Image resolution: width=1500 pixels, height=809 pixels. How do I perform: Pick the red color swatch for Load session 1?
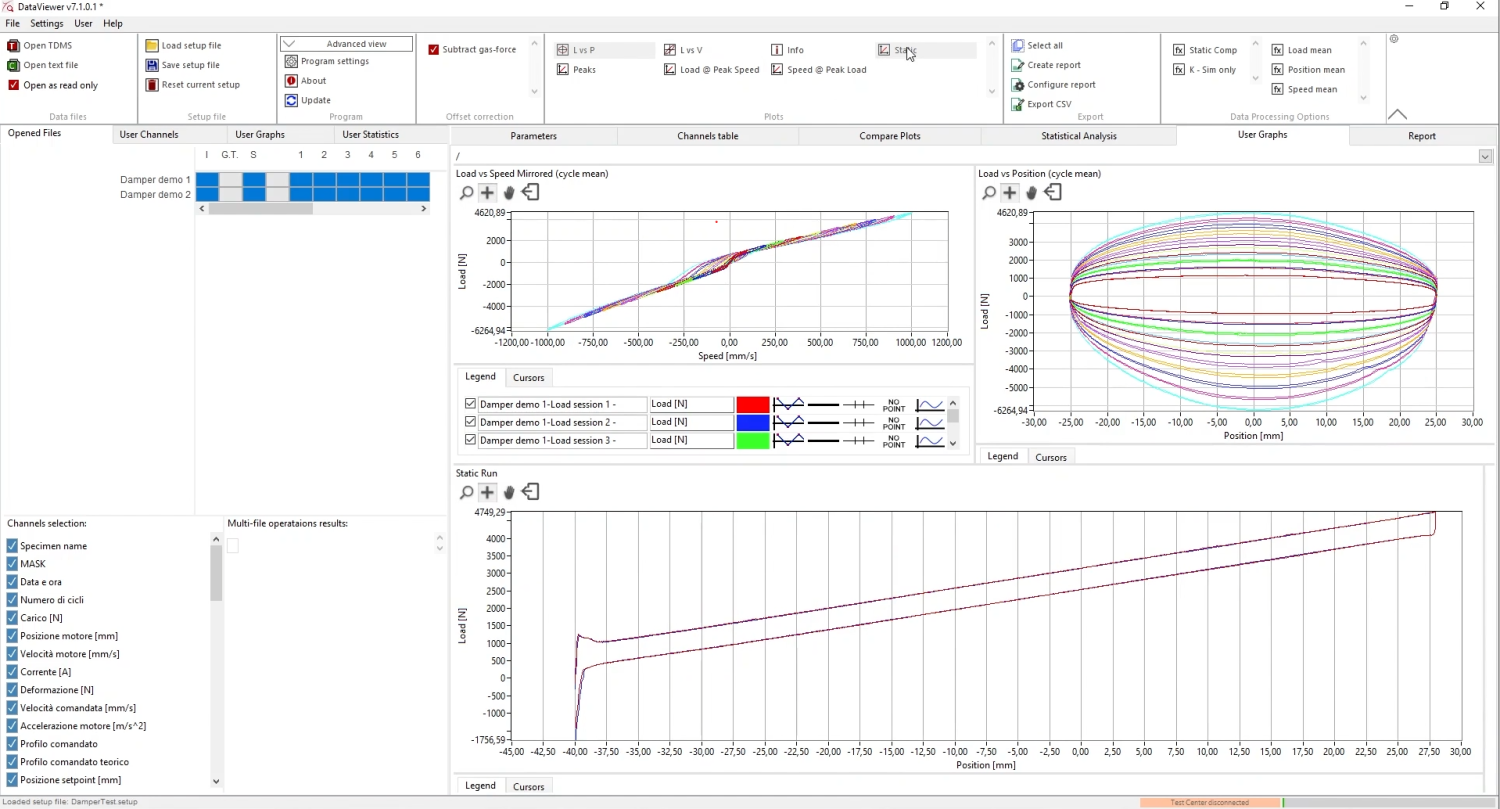point(753,404)
